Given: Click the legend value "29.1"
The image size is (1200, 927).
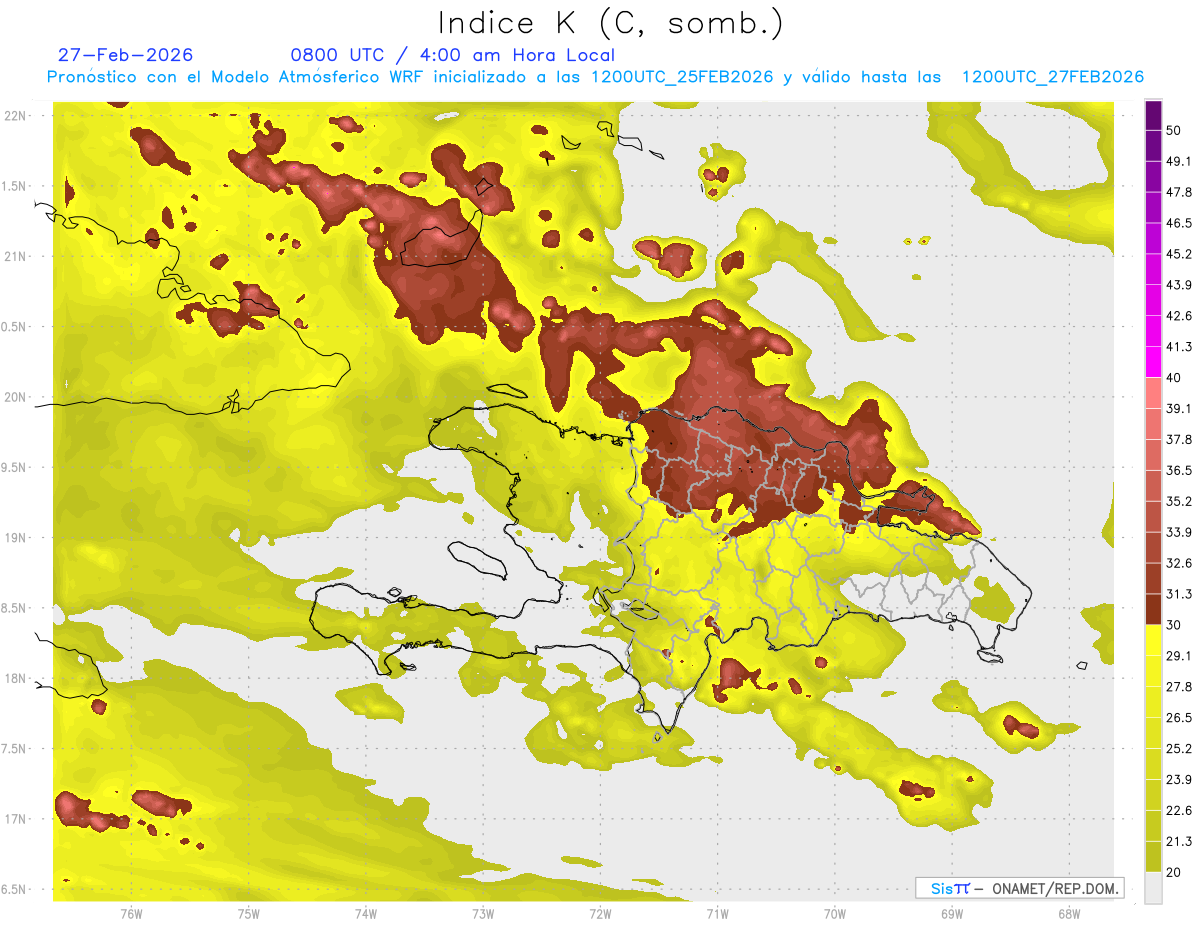Looking at the screenshot, I should click(x=1179, y=656).
